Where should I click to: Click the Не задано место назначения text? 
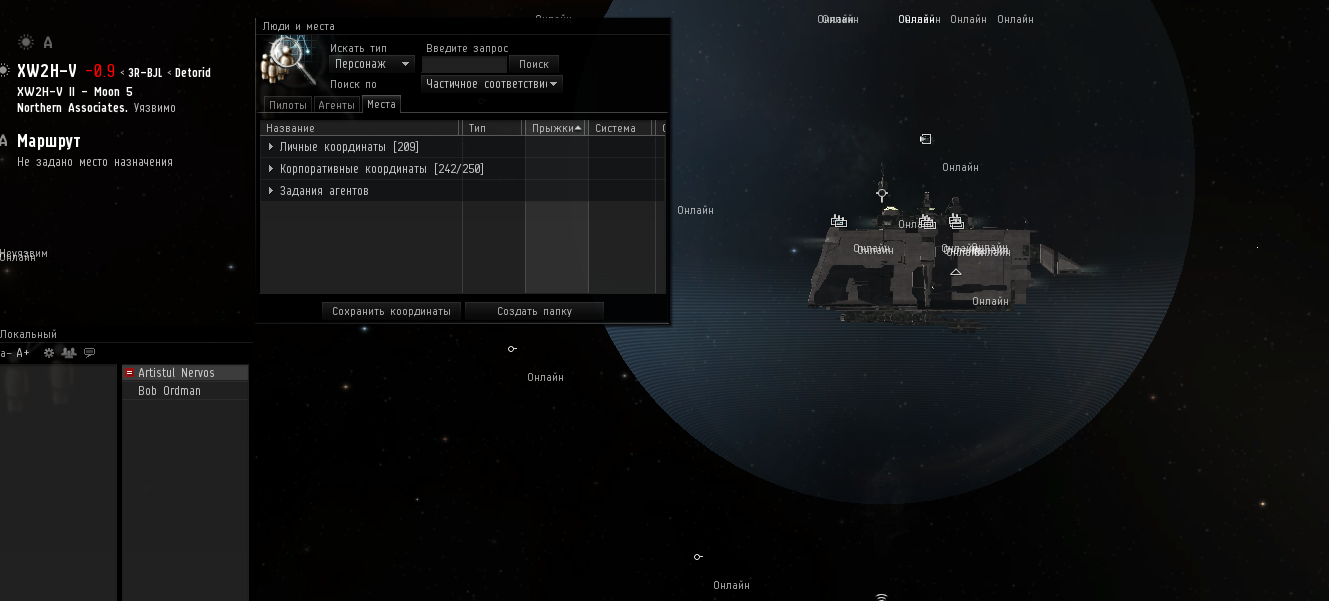[95, 161]
